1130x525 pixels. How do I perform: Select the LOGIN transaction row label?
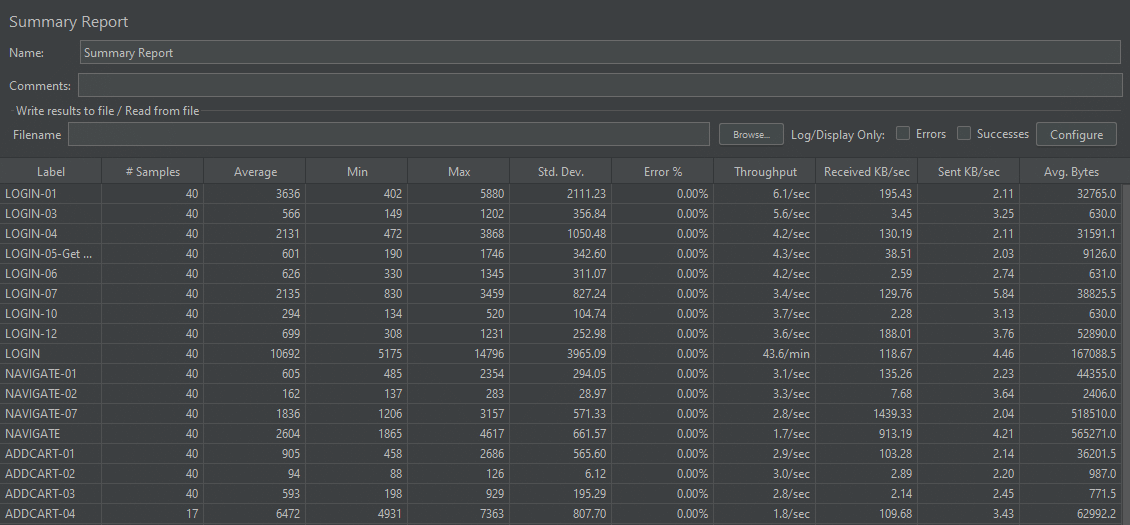pos(22,354)
